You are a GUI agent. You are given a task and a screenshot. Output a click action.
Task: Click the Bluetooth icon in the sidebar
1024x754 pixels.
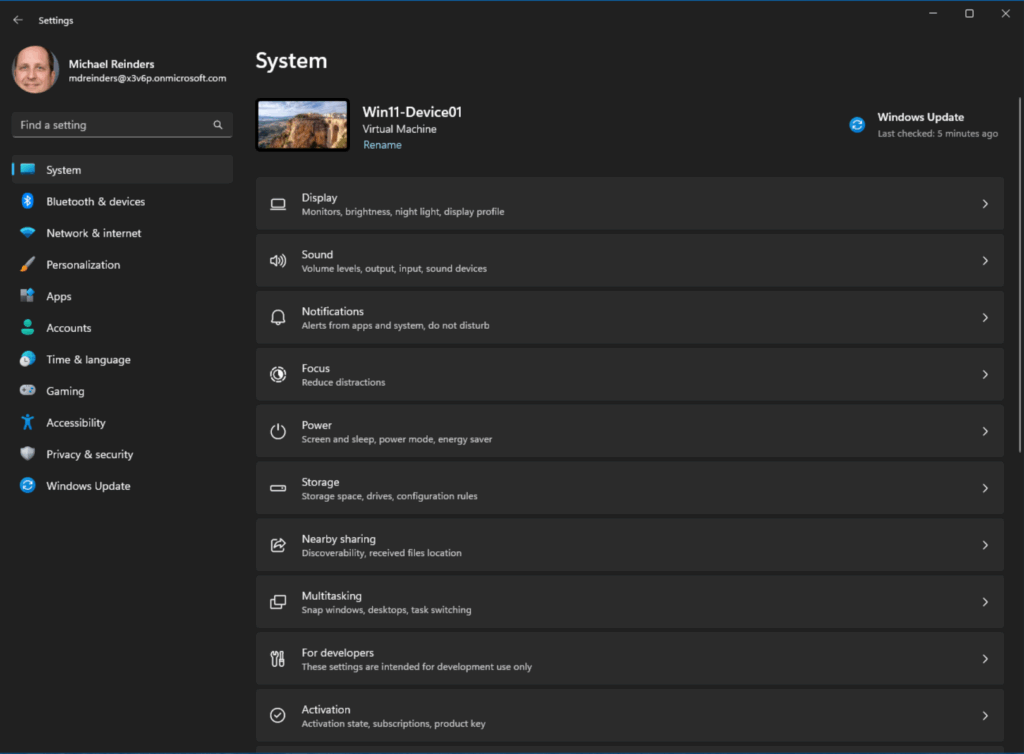pos(27,201)
